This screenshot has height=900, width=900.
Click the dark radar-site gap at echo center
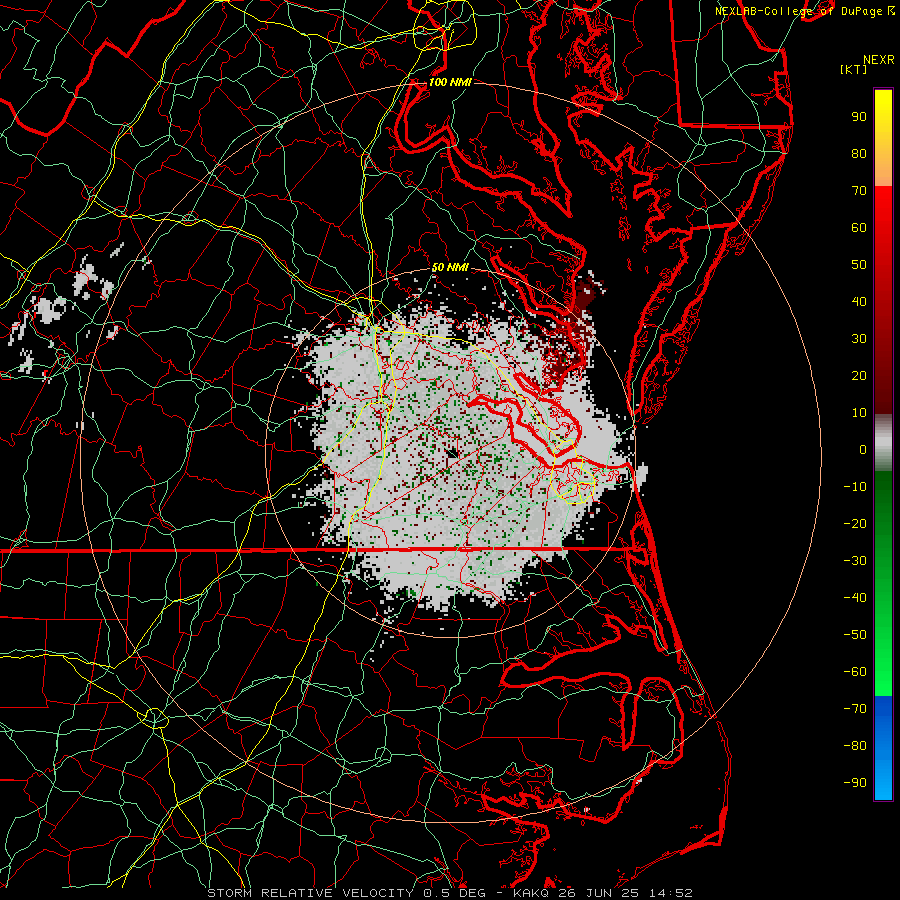tap(452, 453)
